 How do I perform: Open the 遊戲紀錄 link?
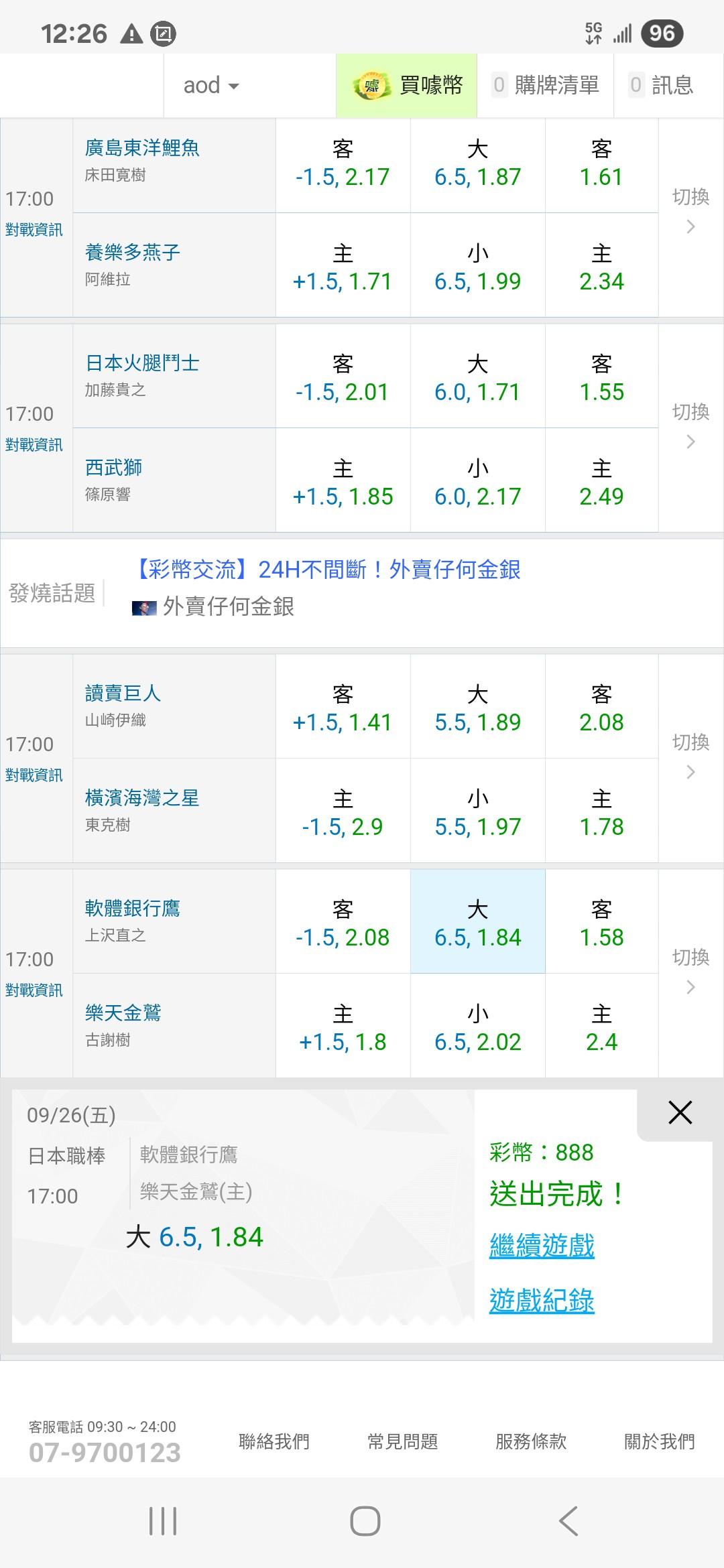tap(542, 1301)
